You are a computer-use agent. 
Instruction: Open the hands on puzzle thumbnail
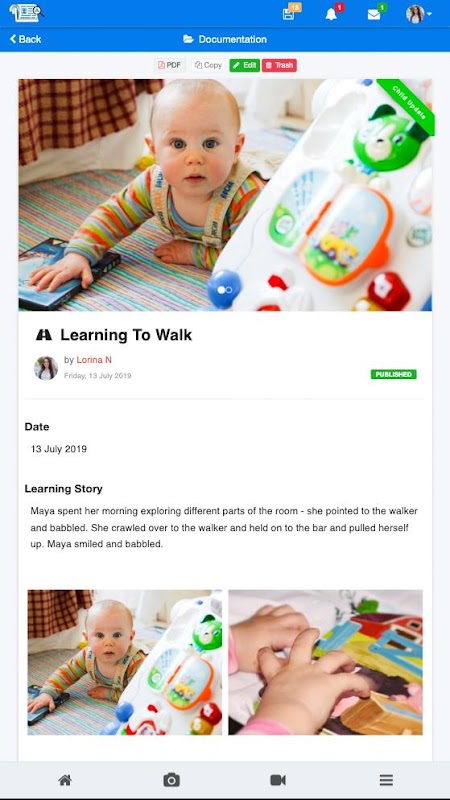coord(326,662)
